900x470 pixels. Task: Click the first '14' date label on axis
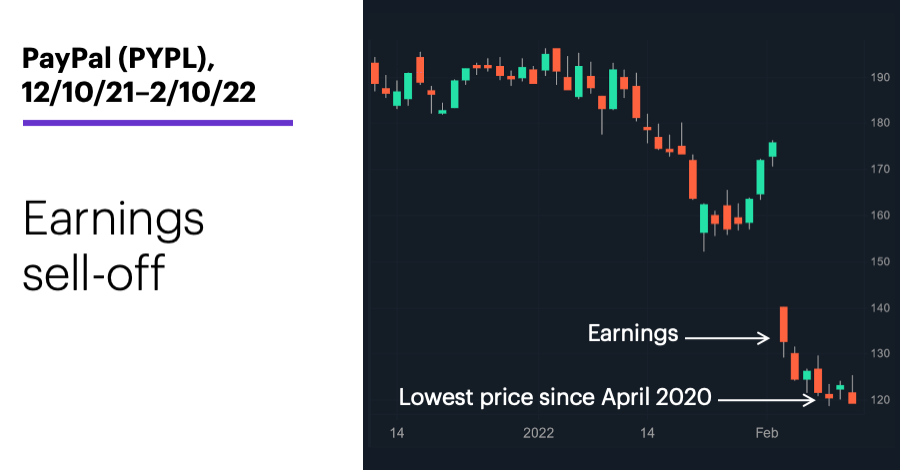(397, 433)
